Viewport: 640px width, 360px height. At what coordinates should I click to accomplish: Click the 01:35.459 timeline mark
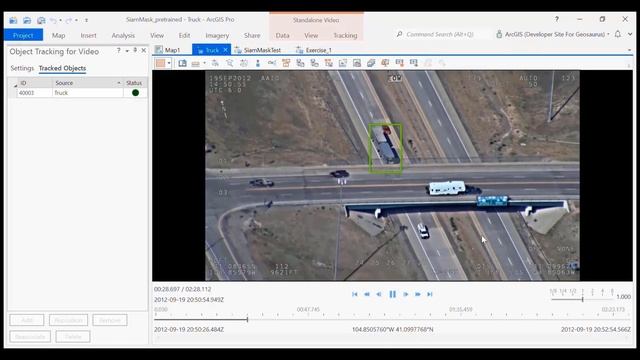[x=460, y=310]
